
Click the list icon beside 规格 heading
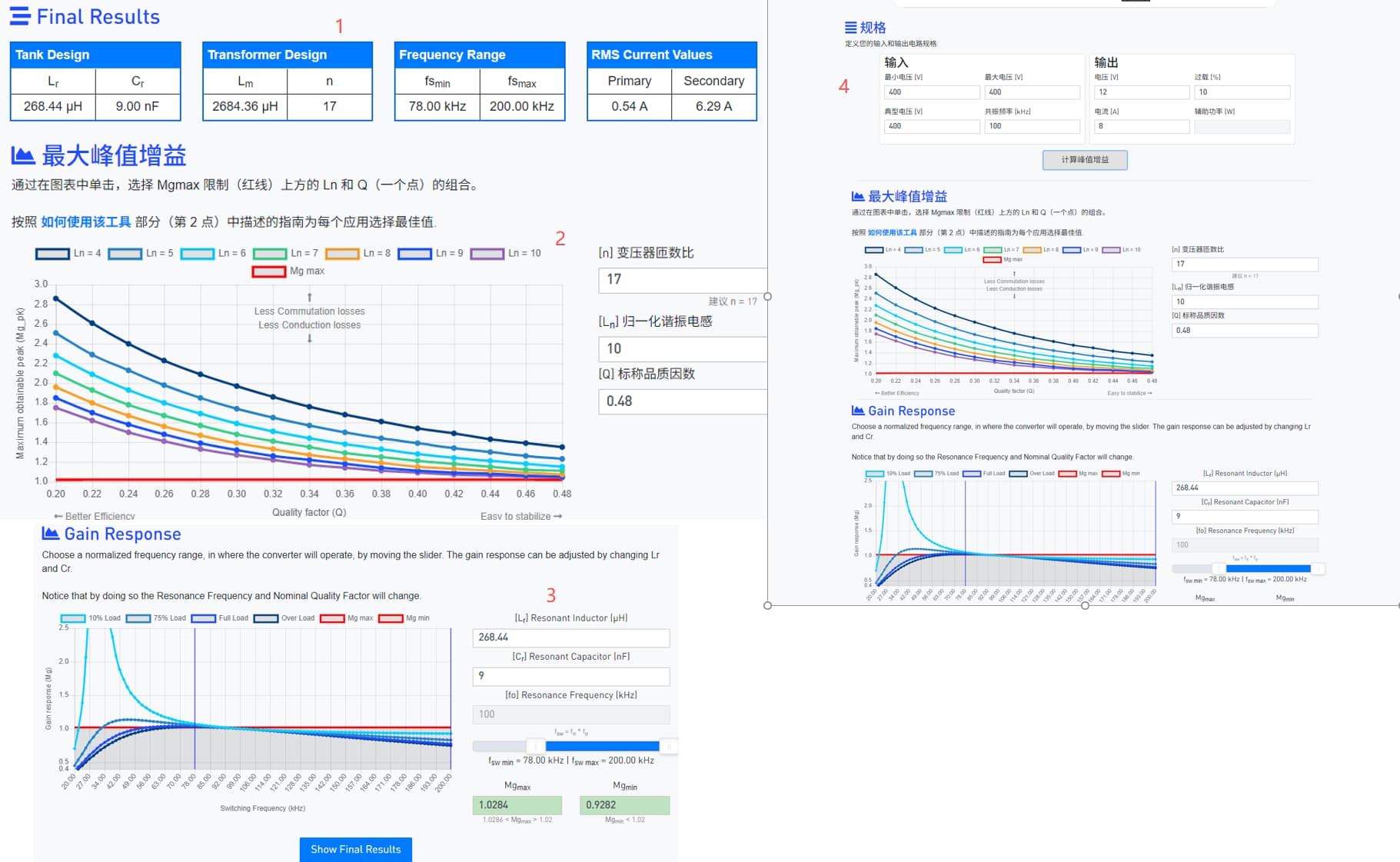tap(850, 28)
